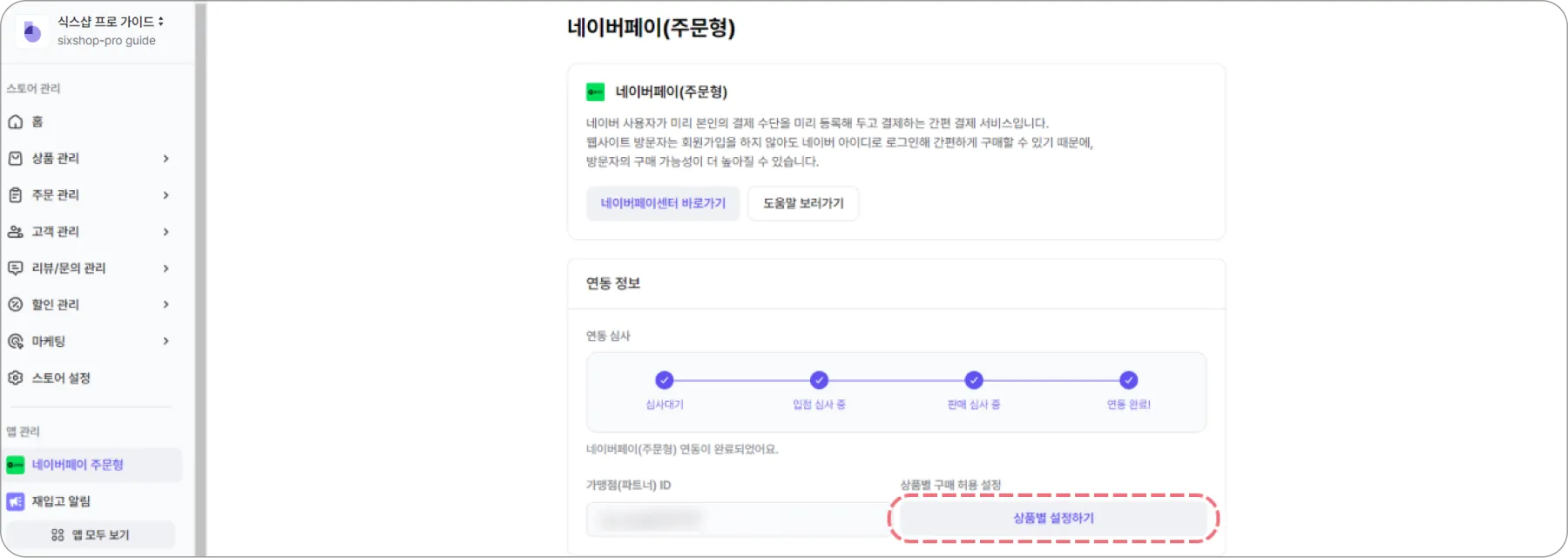1568x558 pixels.
Task: Click the 상품 관리 box icon
Action: pos(15,159)
